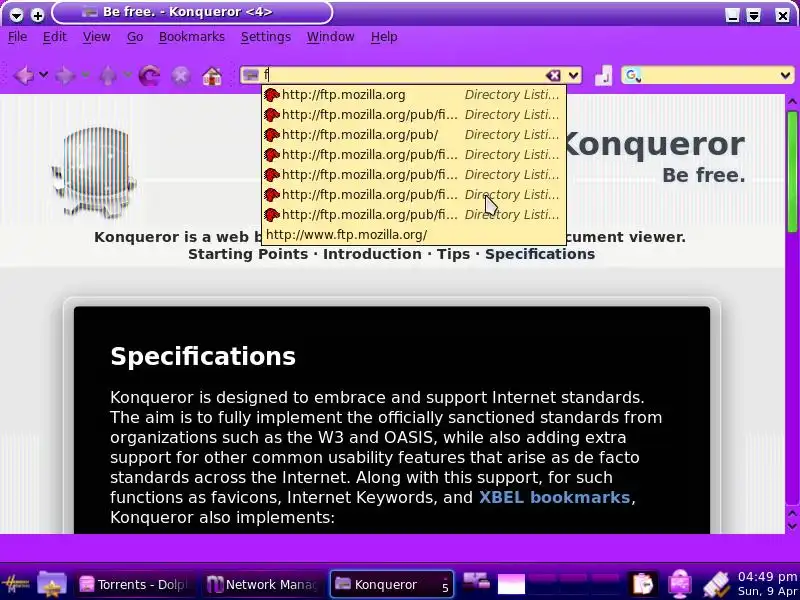Expand the Up button dropdown arrow
Screen dimensions: 800x600
point(127,75)
